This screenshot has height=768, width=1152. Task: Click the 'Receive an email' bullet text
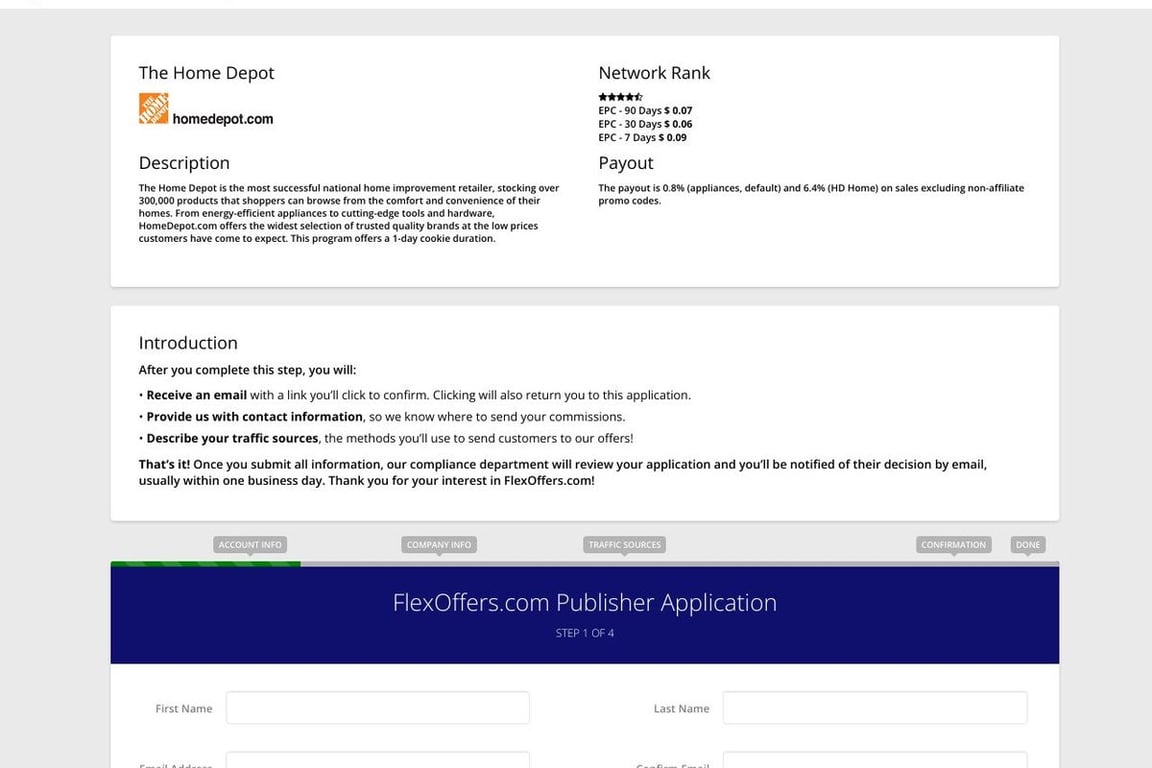[196, 395]
